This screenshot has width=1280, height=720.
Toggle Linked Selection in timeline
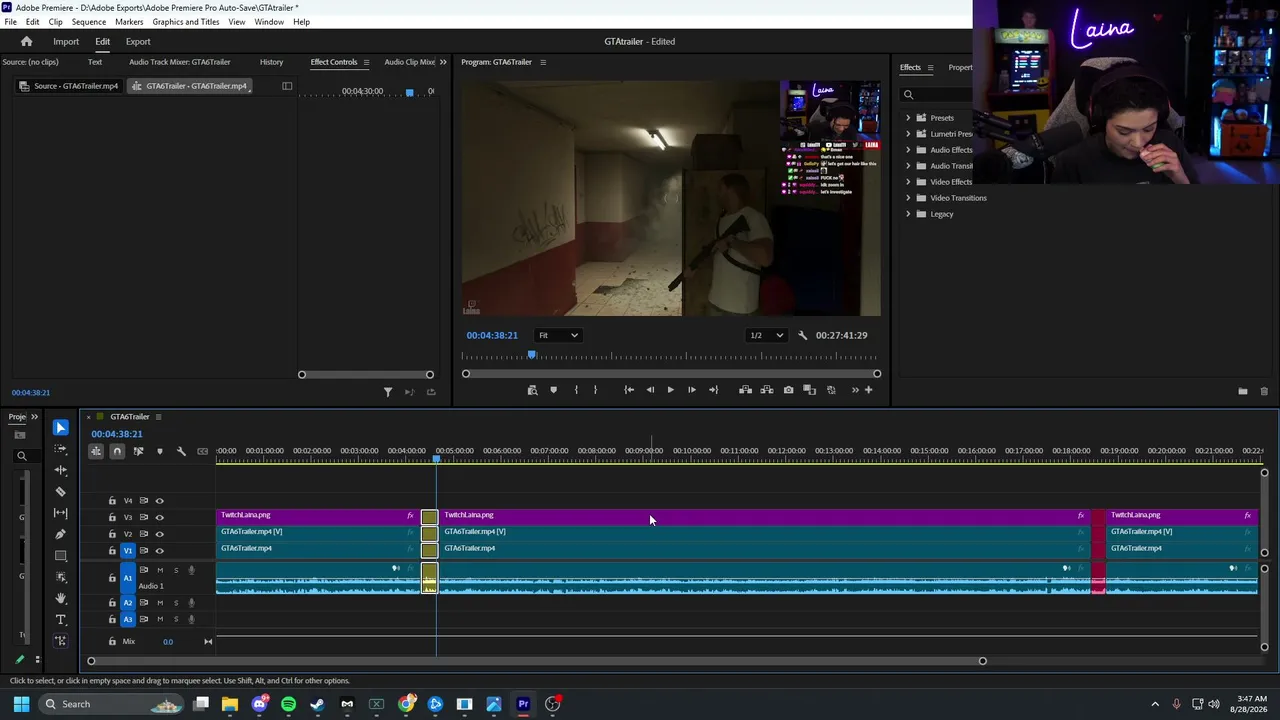138,451
